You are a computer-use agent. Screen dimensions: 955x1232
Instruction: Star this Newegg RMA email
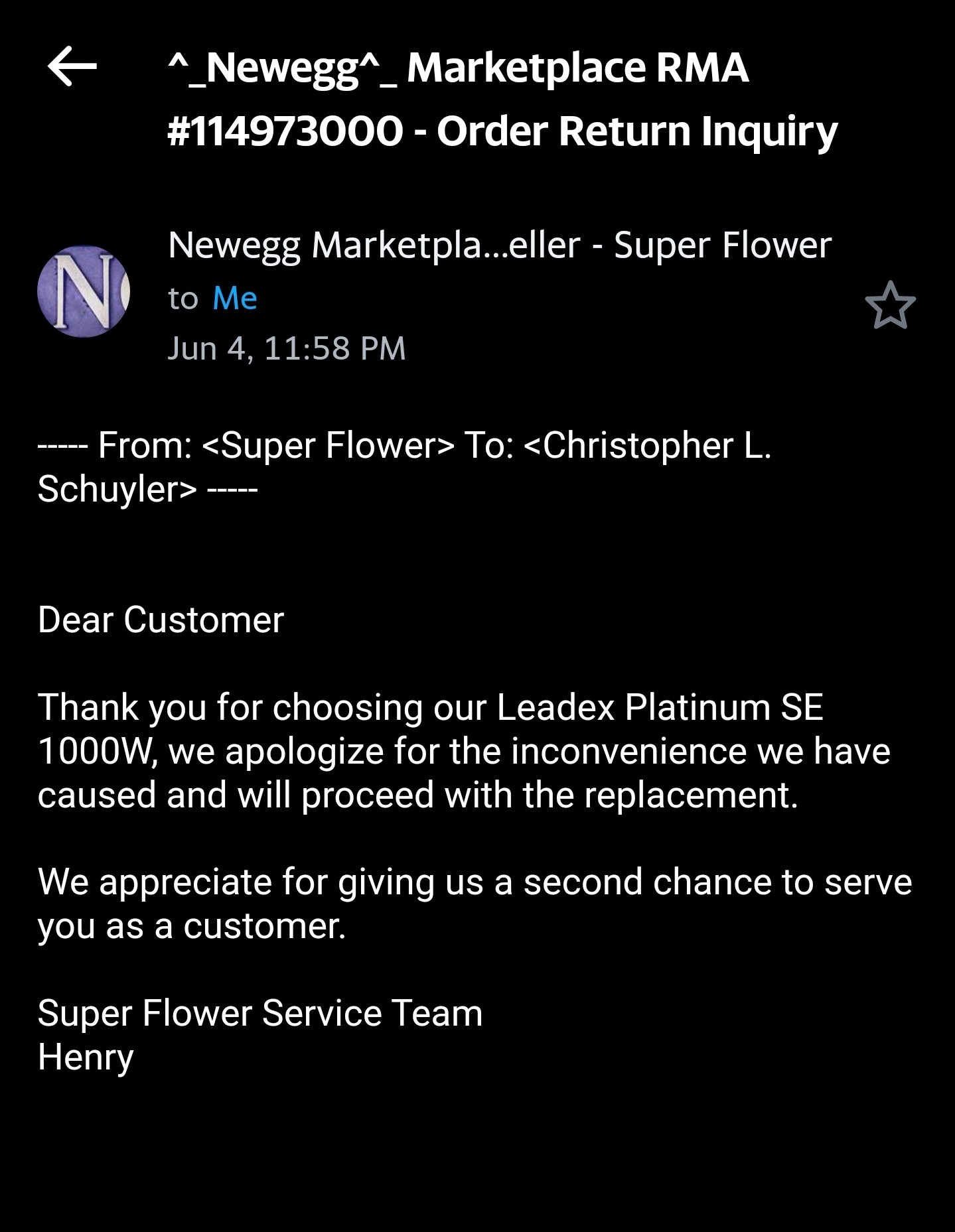890,305
